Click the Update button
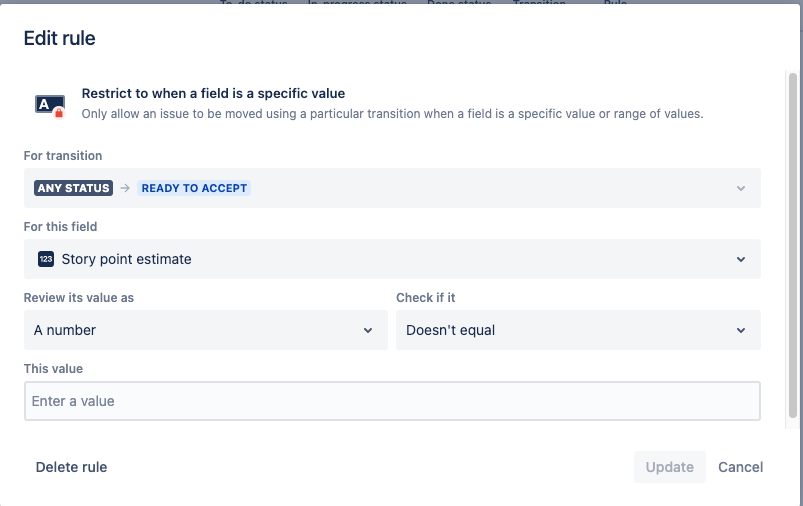Viewport: 803px width, 506px height. pos(670,467)
